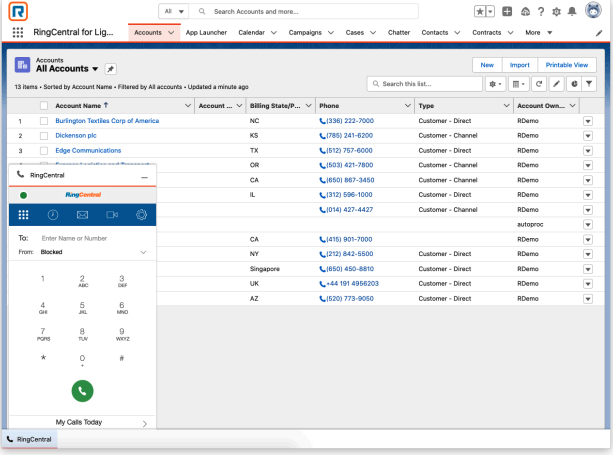Open the Setup gear icon
The height and width of the screenshot is (455, 613).
coord(556,12)
